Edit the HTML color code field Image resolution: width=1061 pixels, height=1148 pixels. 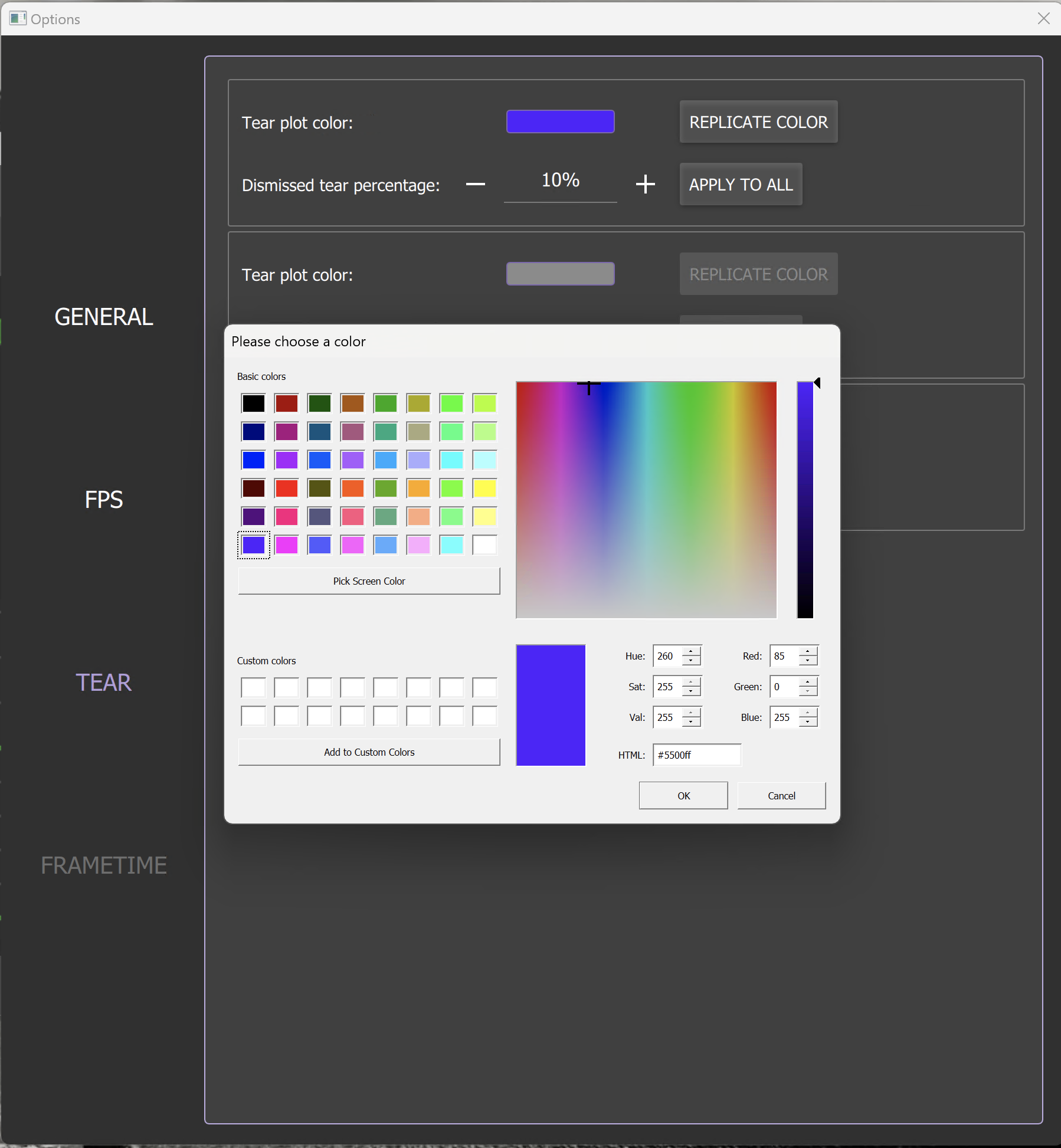(x=696, y=755)
